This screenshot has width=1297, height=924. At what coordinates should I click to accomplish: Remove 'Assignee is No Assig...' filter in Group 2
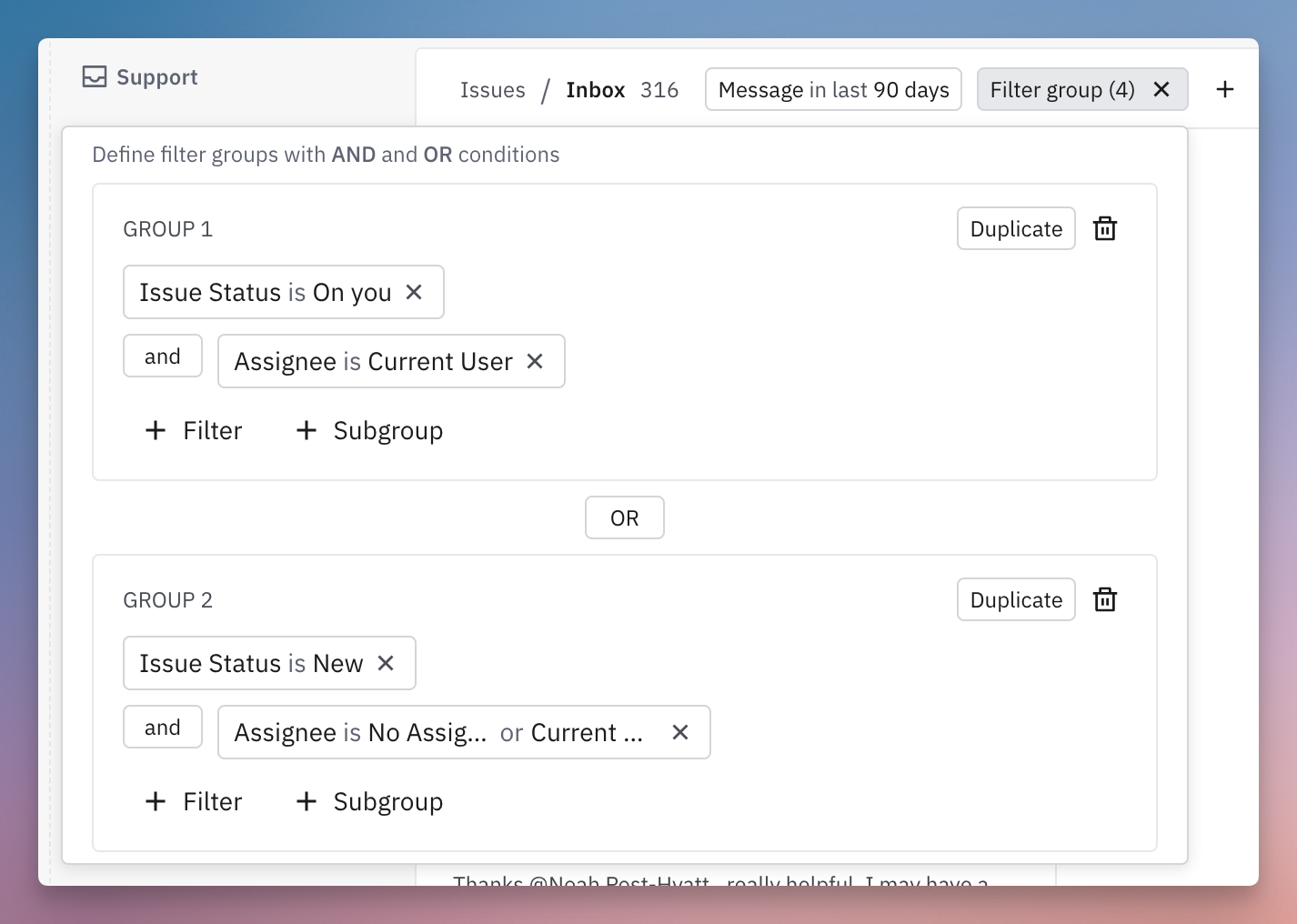coord(680,732)
